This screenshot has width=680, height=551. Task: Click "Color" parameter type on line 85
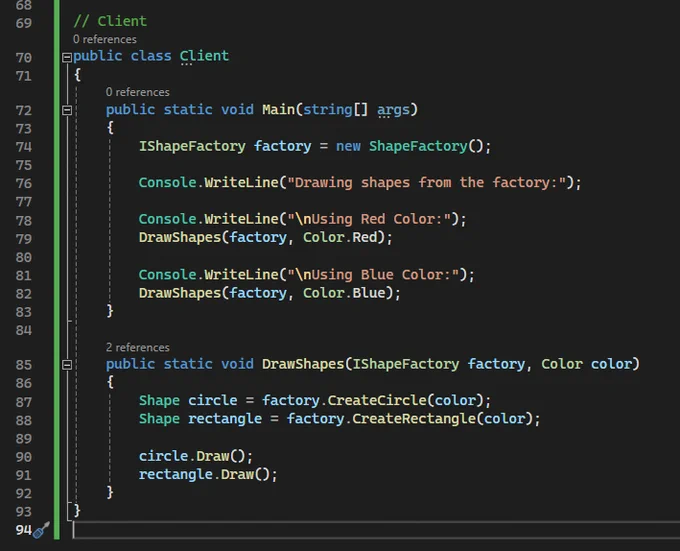[x=562, y=364]
